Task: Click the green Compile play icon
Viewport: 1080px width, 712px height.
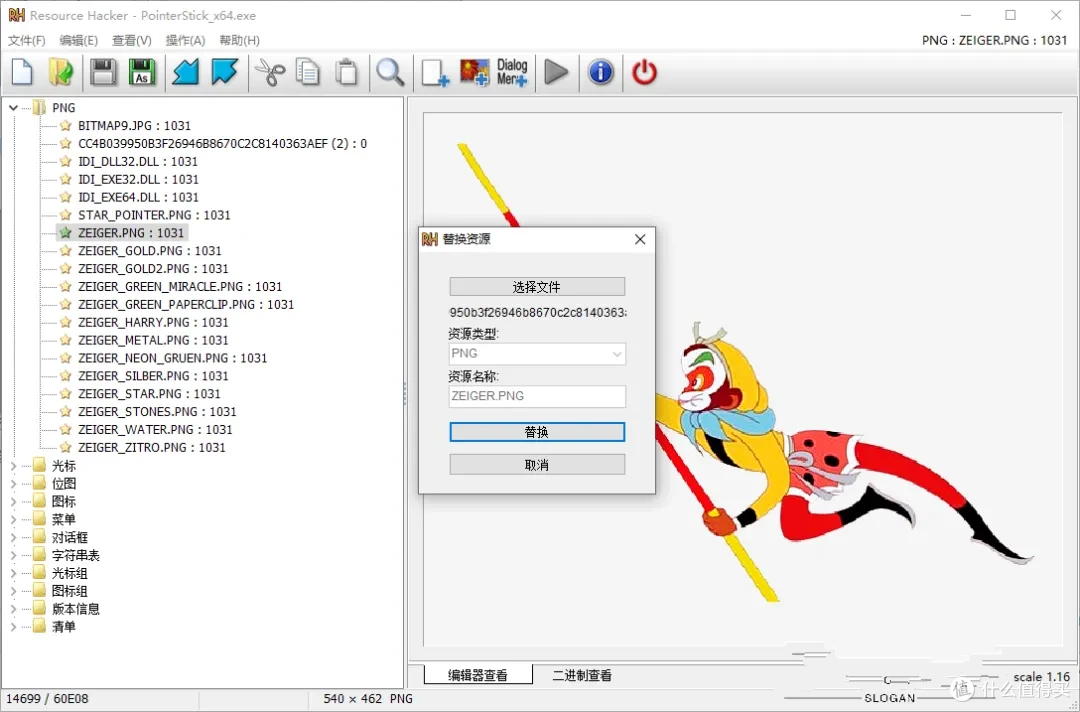Action: click(x=556, y=73)
